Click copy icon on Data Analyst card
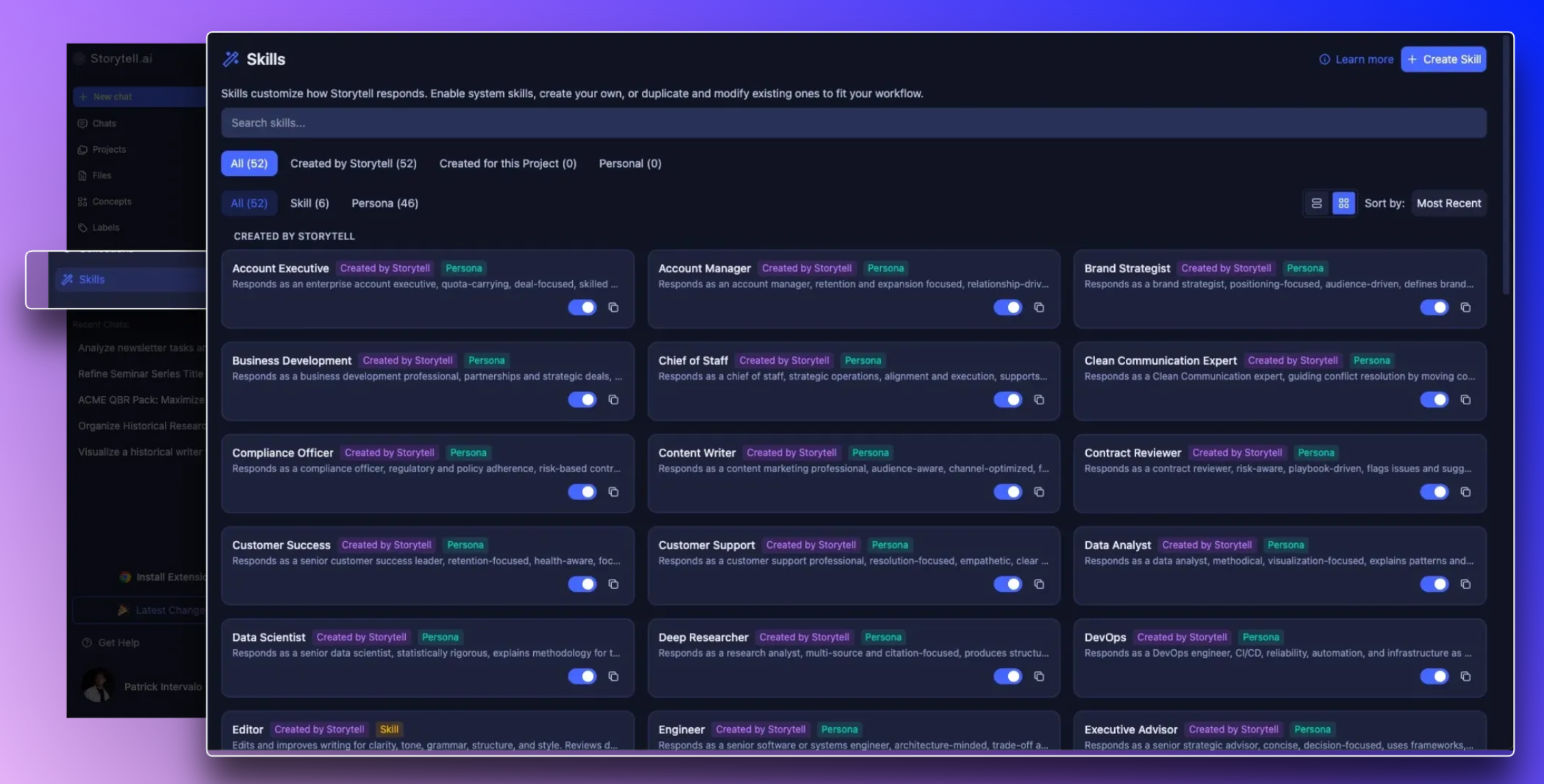 click(1465, 584)
